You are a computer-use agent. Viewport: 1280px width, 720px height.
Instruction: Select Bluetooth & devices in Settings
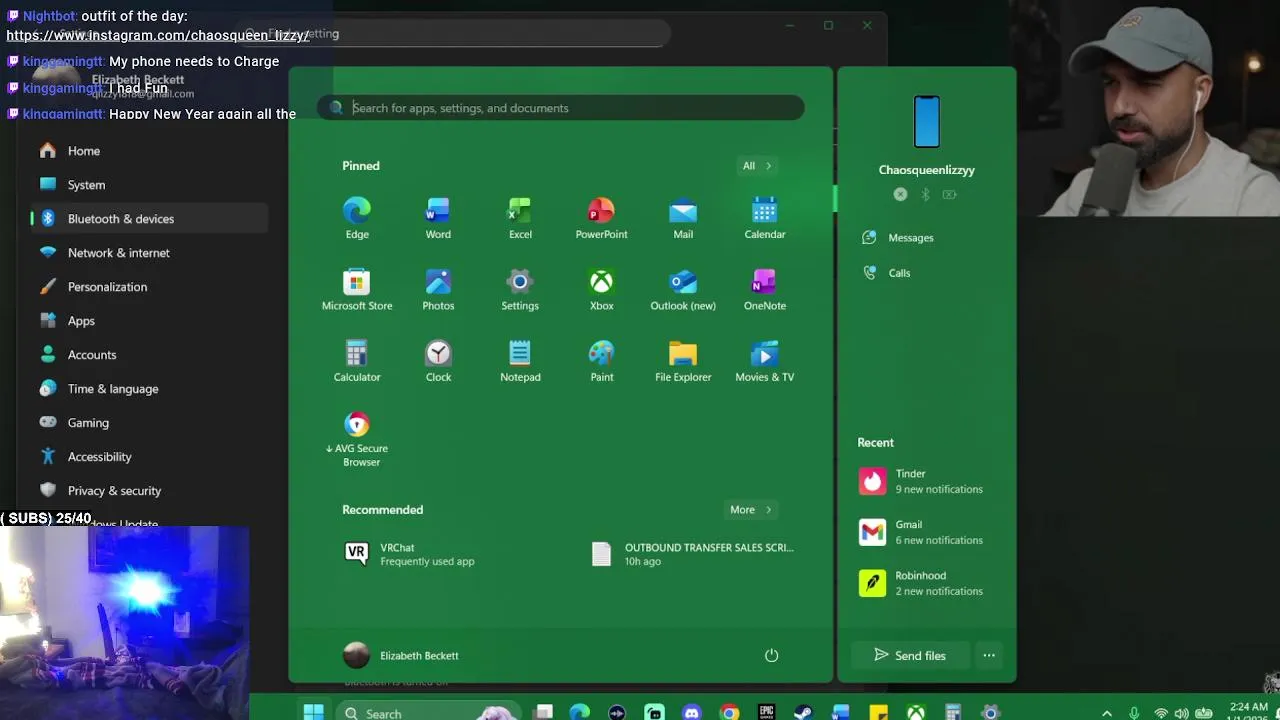[148, 219]
